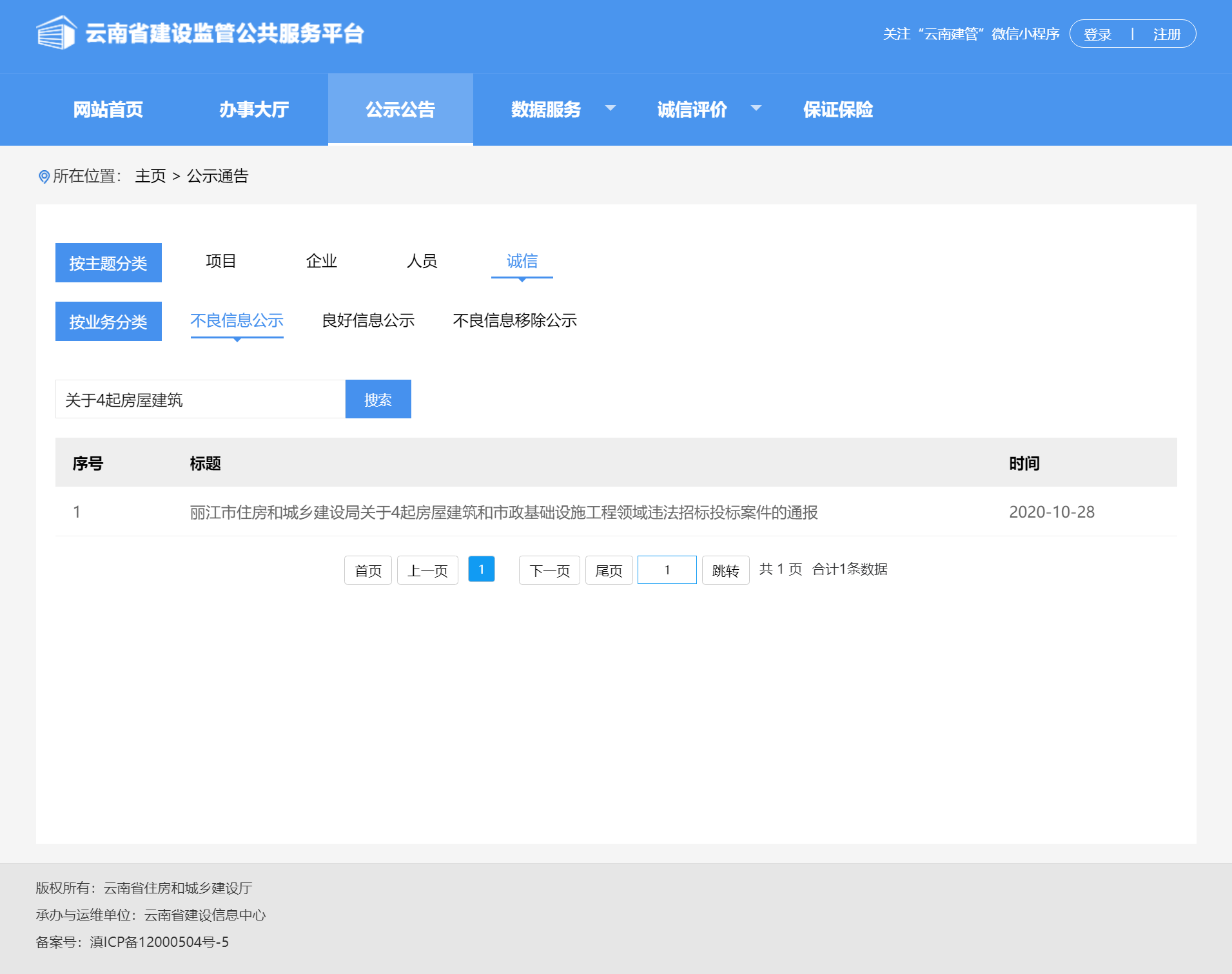1232x974 pixels.
Task: Click the 注册 register link
Action: 1166,34
